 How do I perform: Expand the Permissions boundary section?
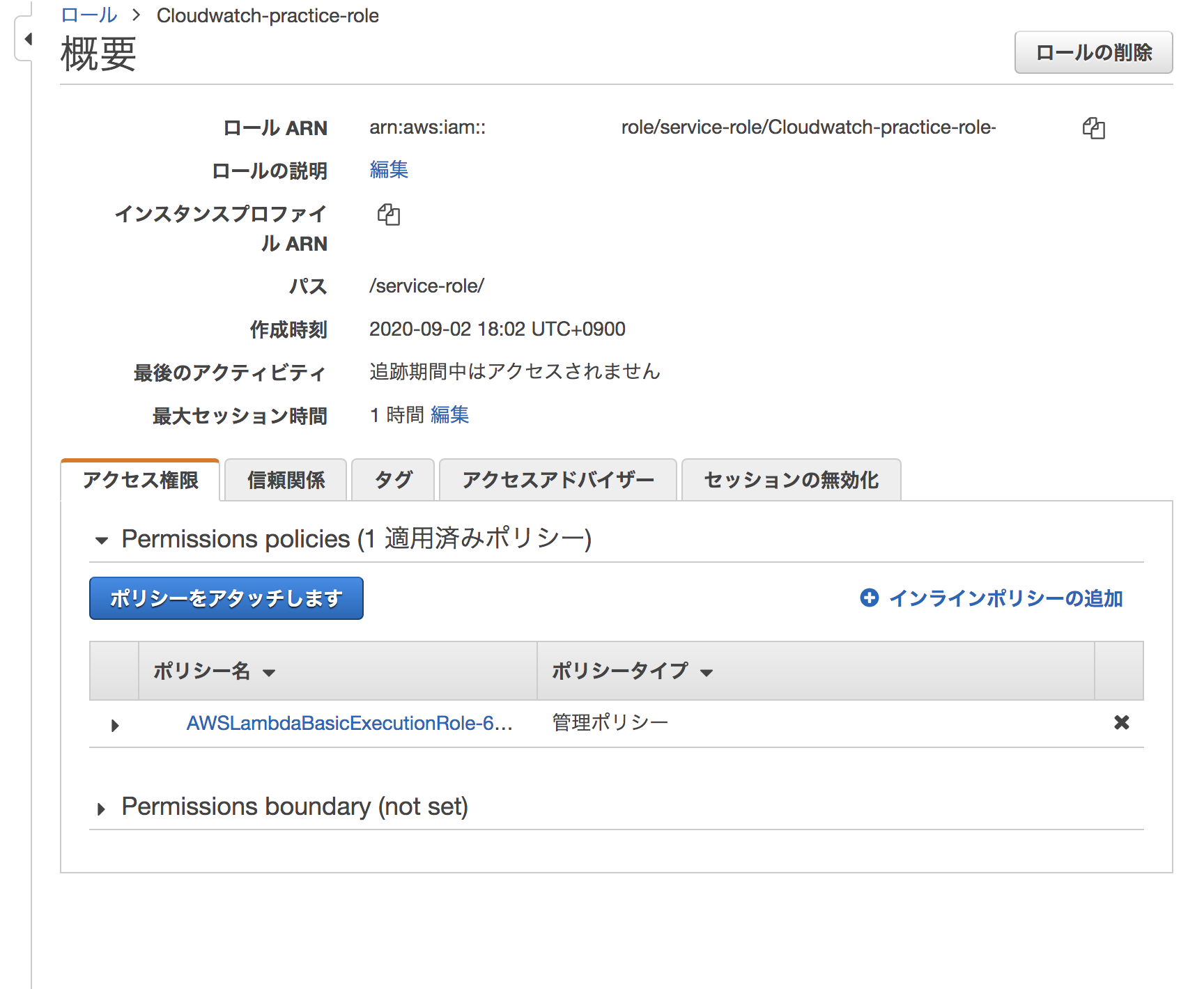click(102, 807)
